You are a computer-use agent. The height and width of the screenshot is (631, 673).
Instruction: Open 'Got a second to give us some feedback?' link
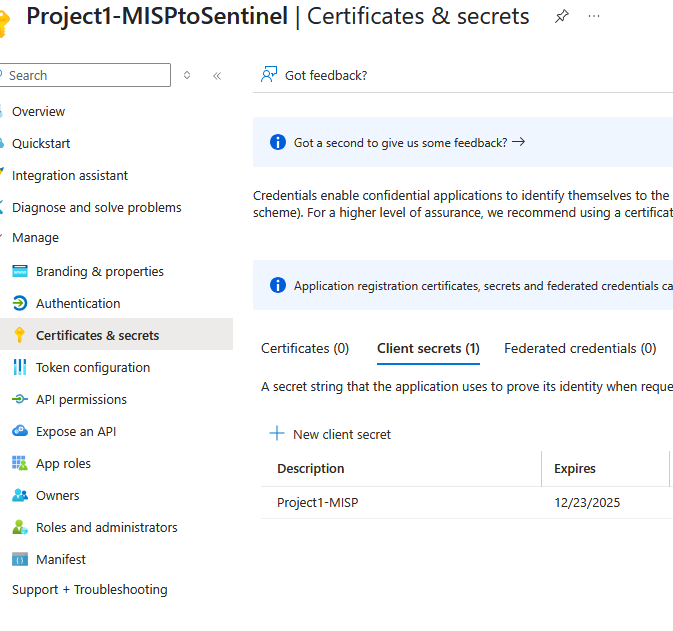400,143
